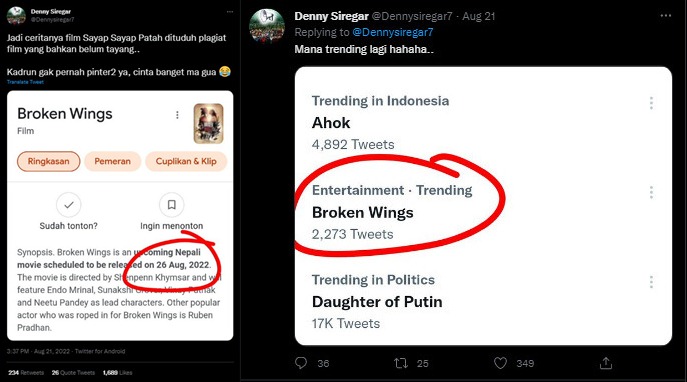Click the retweet icon showing 25
687x382 pixels.
[x=400, y=363]
